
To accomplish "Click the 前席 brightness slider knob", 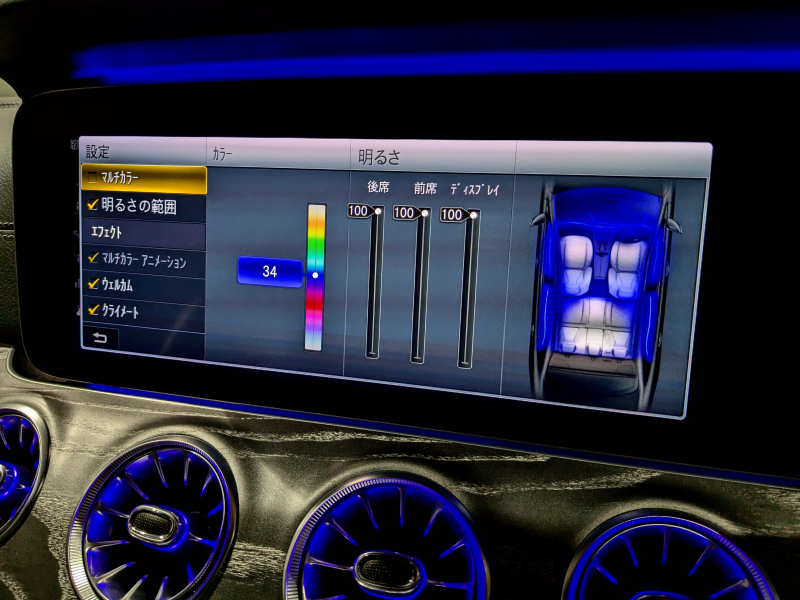I will click(x=424, y=213).
